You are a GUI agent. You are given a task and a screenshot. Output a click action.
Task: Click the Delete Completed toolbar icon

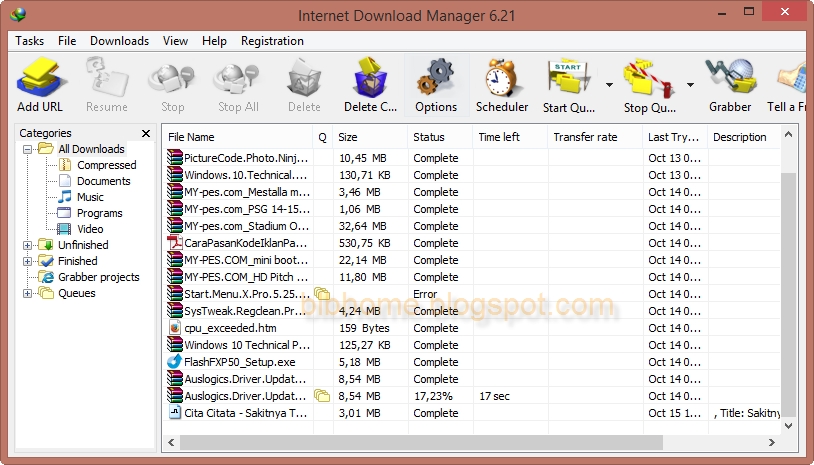[371, 80]
